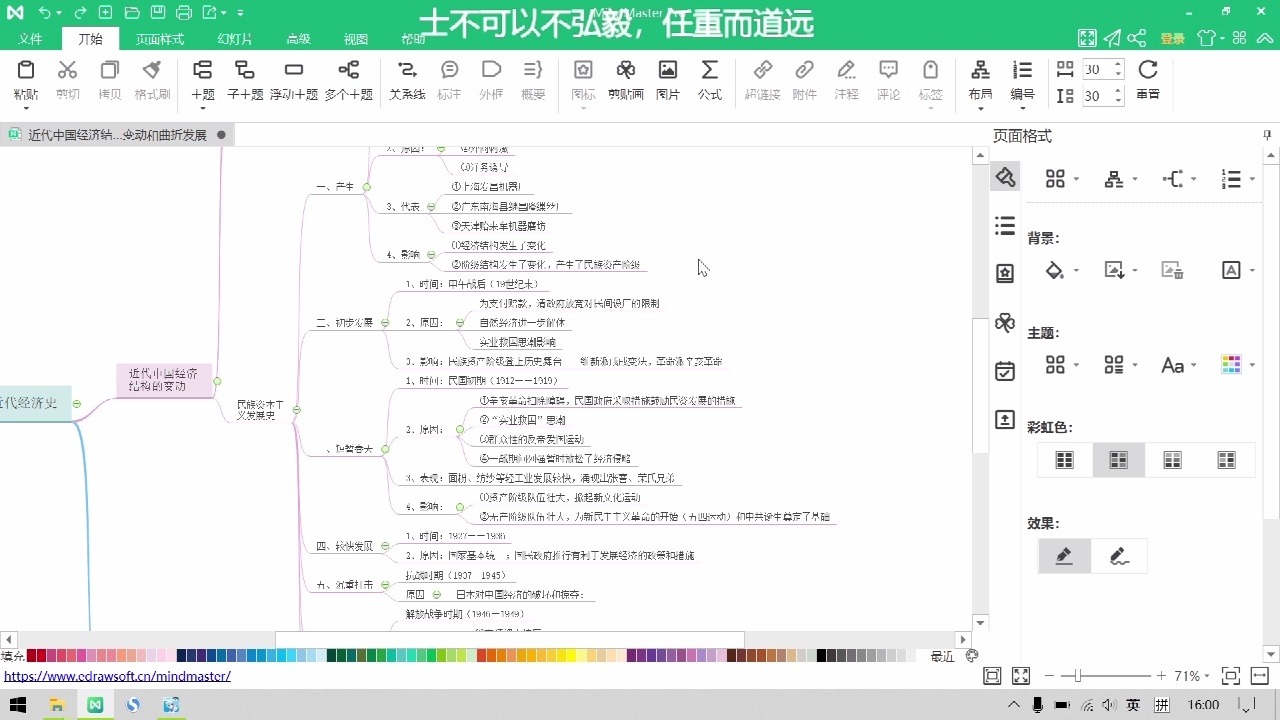
Task: Click the Cut (剪切) scissors icon
Action: tap(67, 70)
